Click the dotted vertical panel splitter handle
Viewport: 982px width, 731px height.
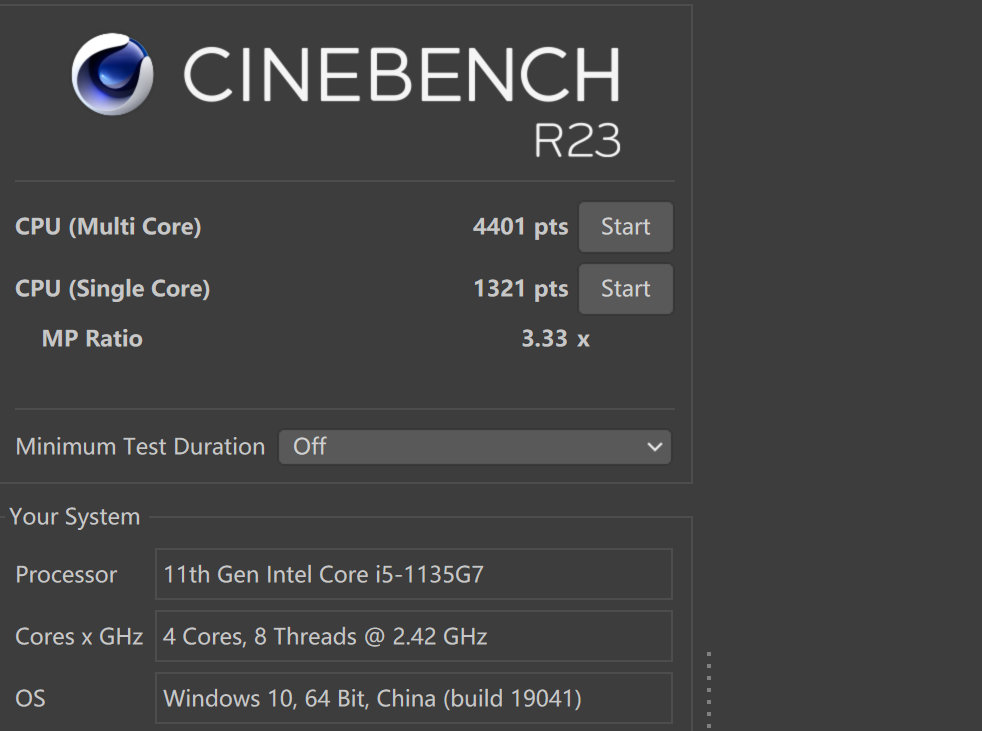(708, 690)
